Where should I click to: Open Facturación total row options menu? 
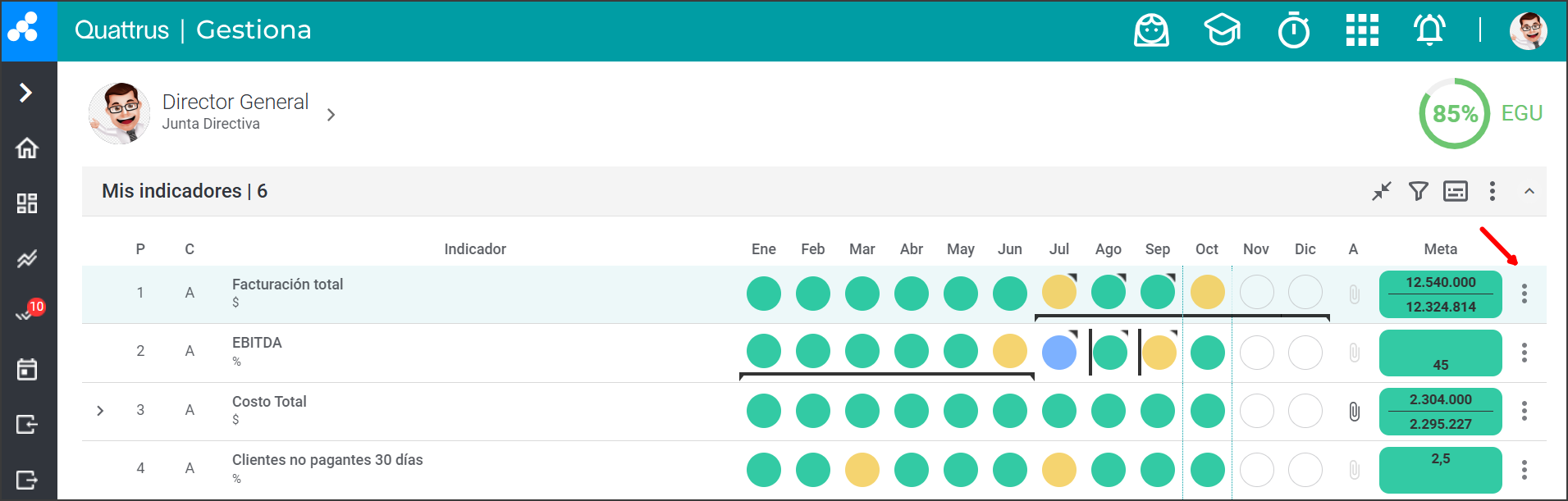click(1524, 294)
